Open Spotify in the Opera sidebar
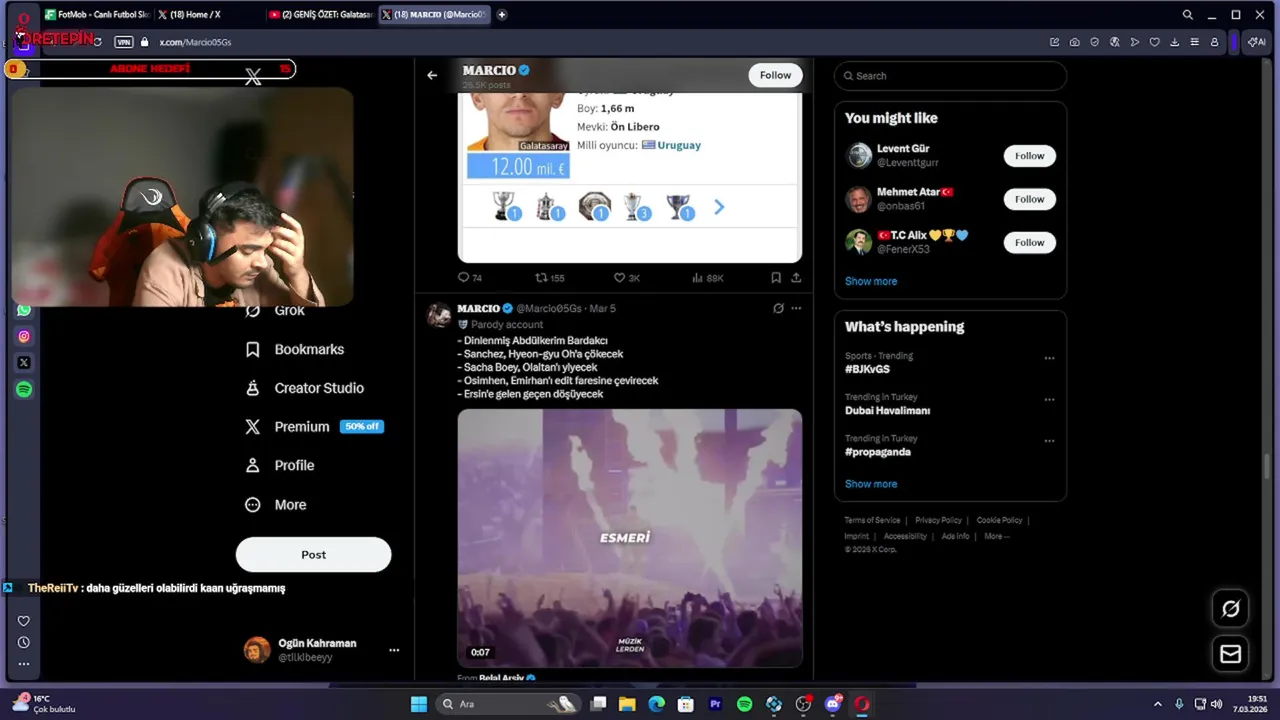1280x720 pixels. tap(24, 390)
